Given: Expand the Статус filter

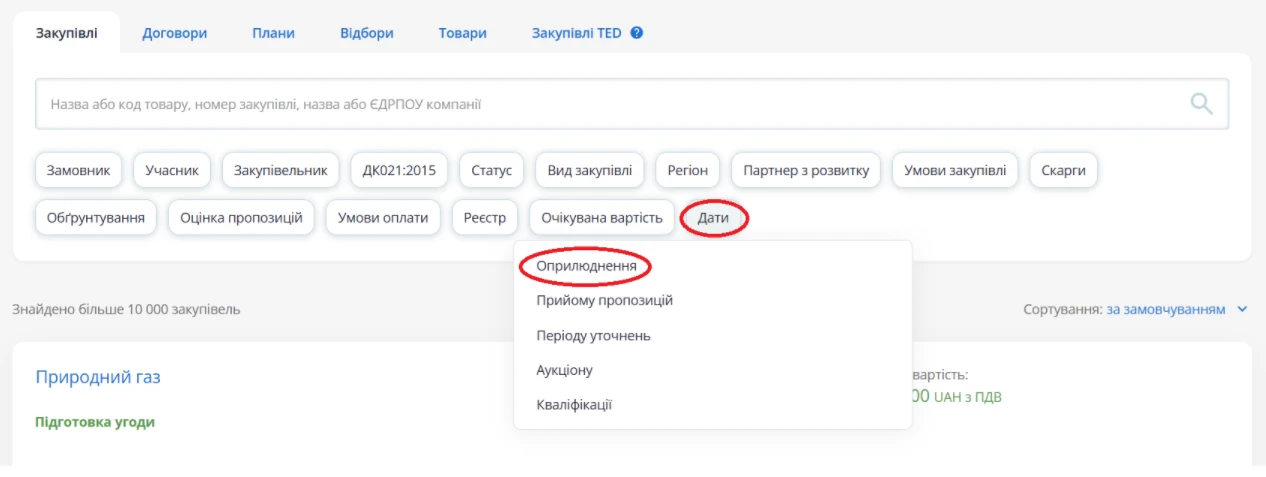Looking at the screenshot, I should click(x=492, y=170).
